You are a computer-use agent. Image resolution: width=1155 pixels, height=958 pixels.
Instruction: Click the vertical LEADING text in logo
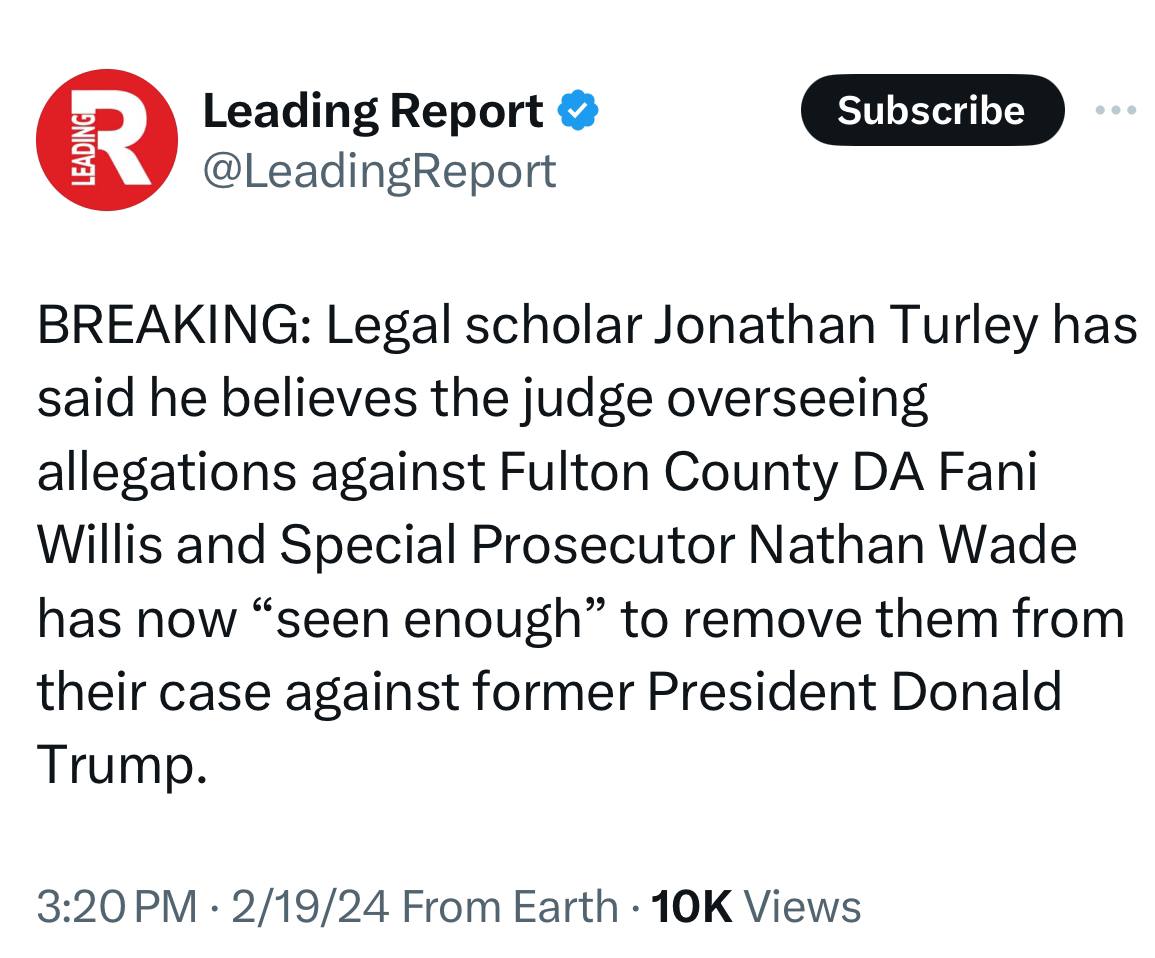coord(80,141)
